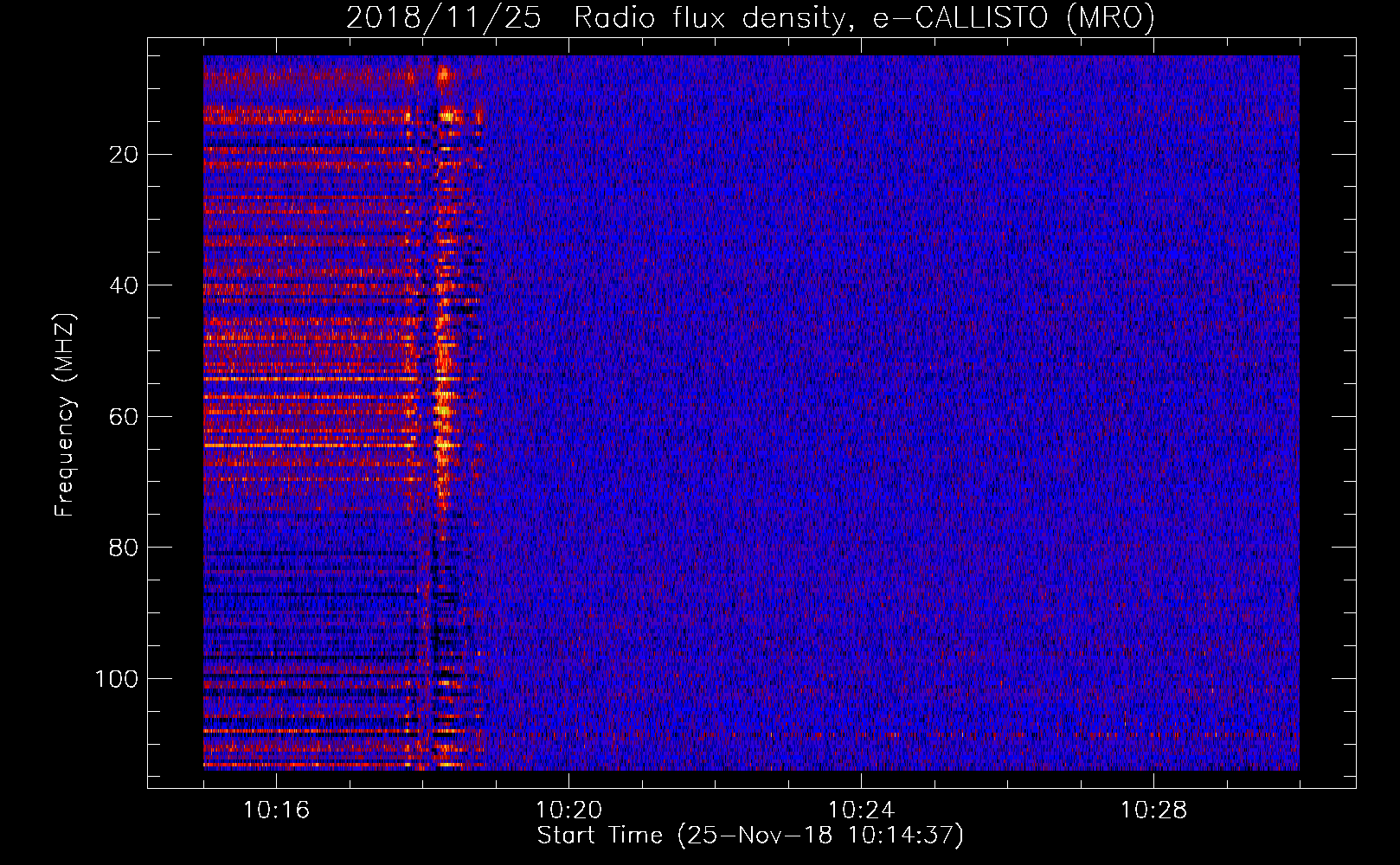This screenshot has height=865, width=1400.
Task: Click the 20 MHz frequency tick label
Action: pyautogui.click(x=124, y=155)
